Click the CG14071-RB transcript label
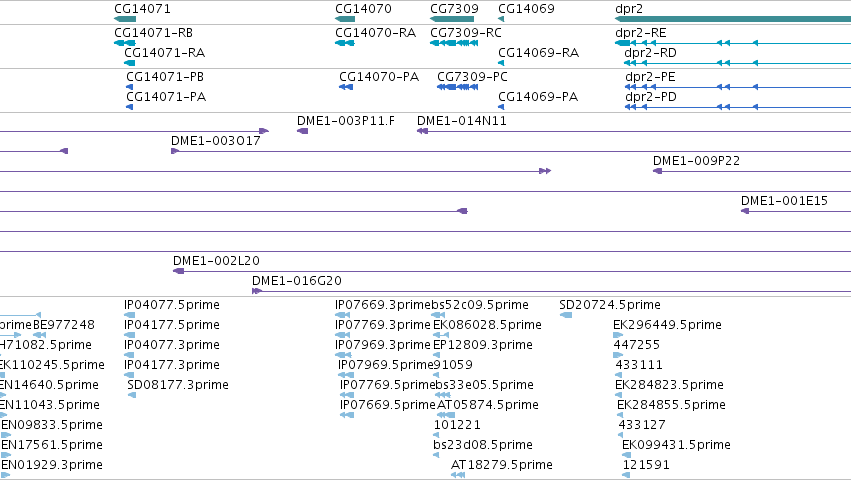This screenshot has width=851, height=480. [154, 33]
